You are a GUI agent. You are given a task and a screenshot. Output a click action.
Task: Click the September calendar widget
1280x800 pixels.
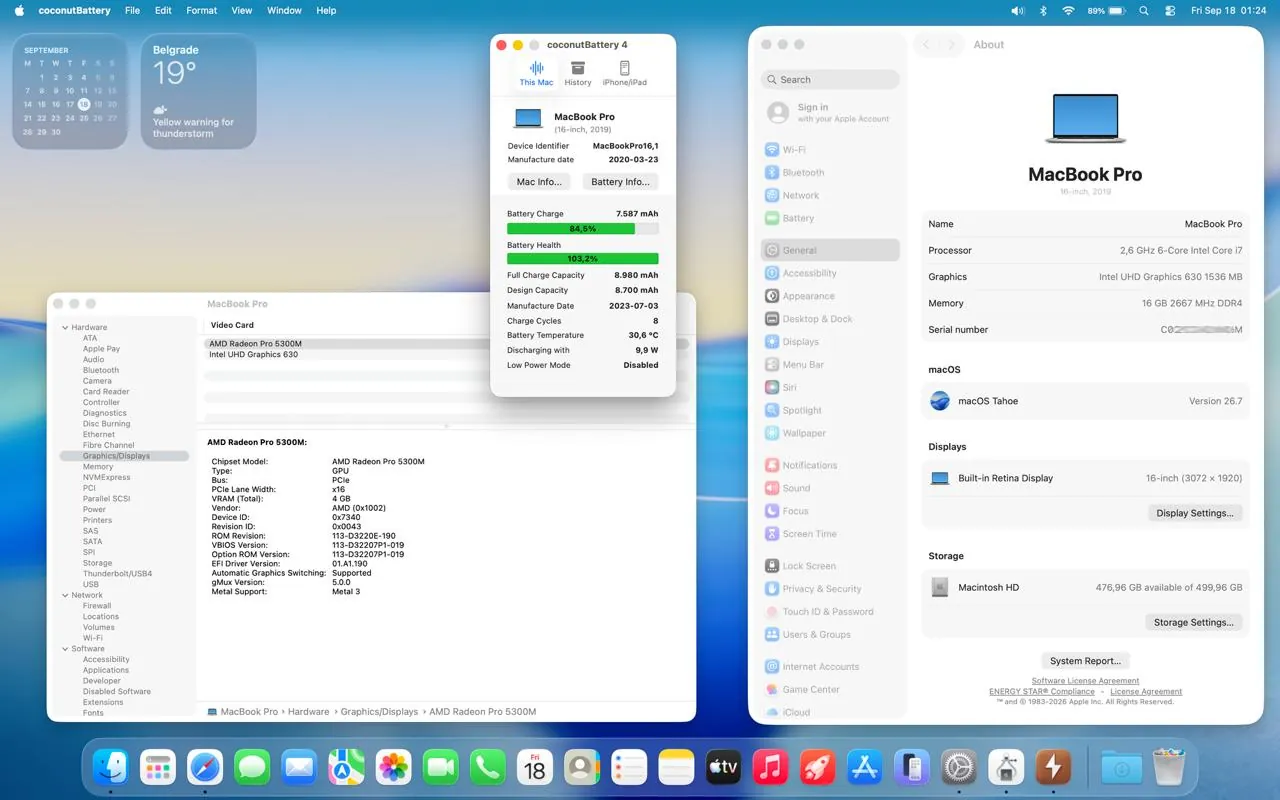[70, 92]
